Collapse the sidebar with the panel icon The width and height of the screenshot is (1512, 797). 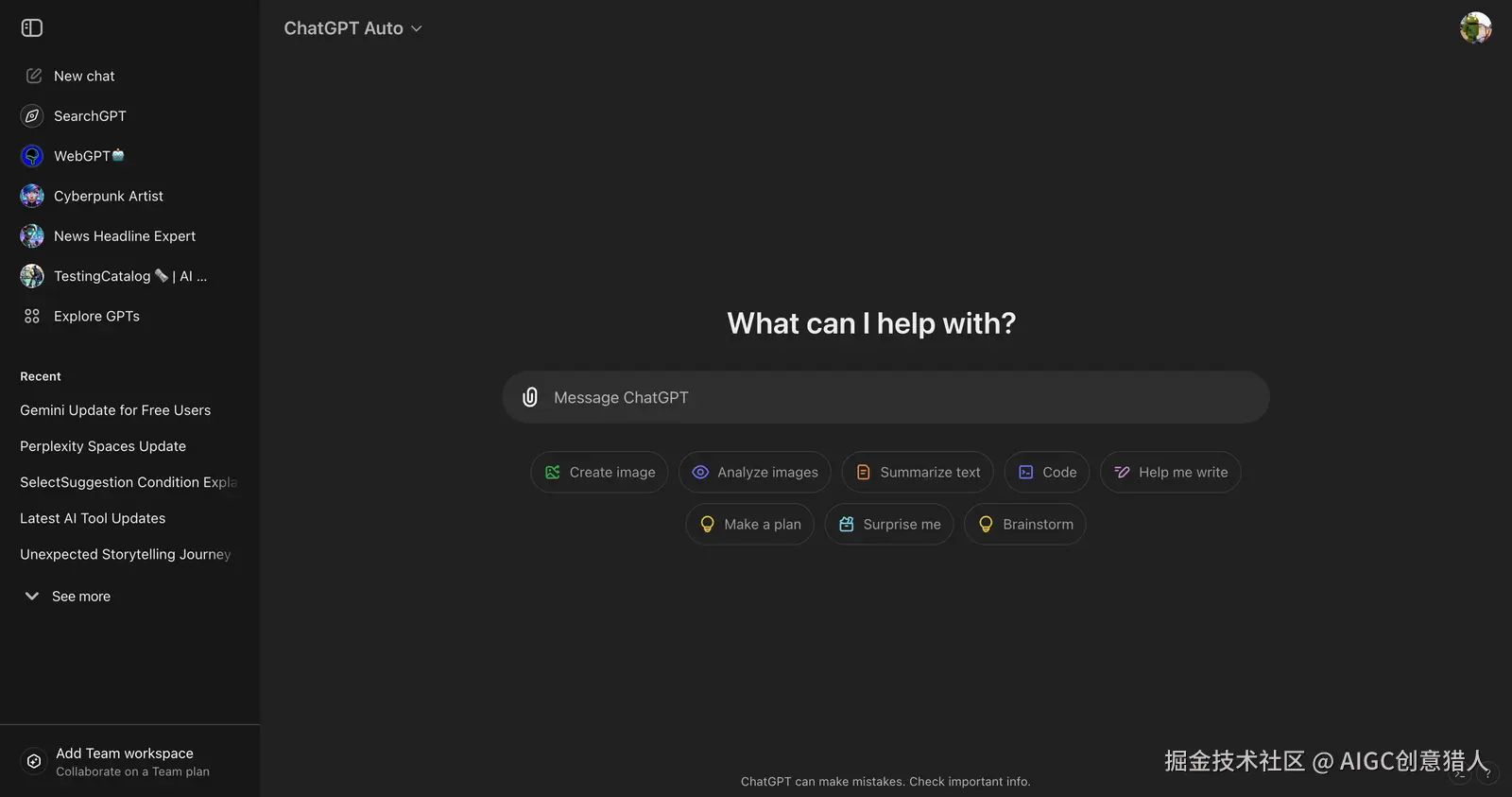click(32, 28)
